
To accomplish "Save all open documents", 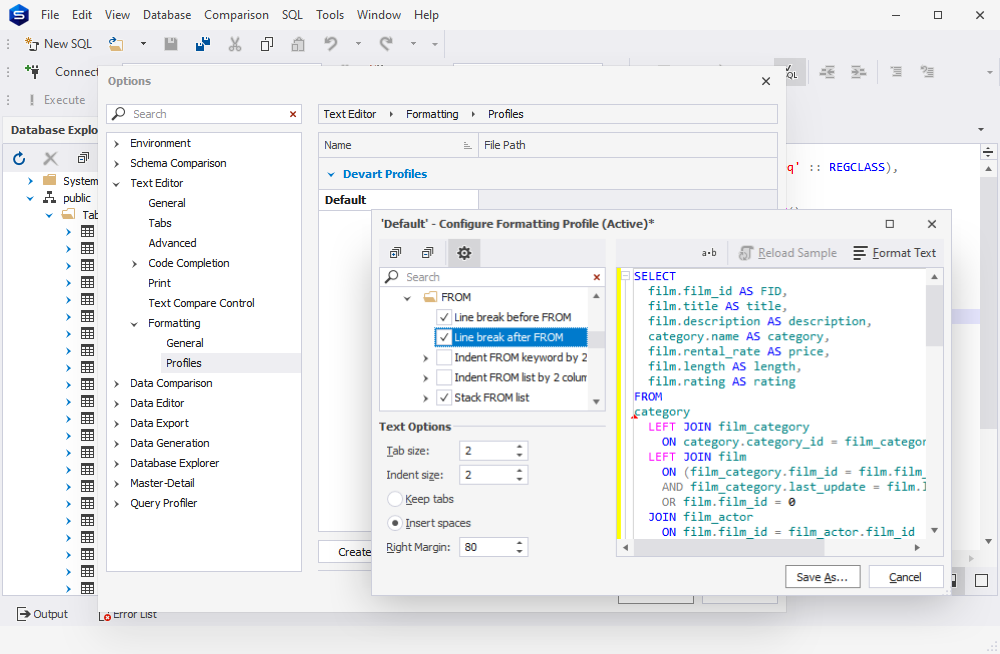I will click(x=202, y=44).
